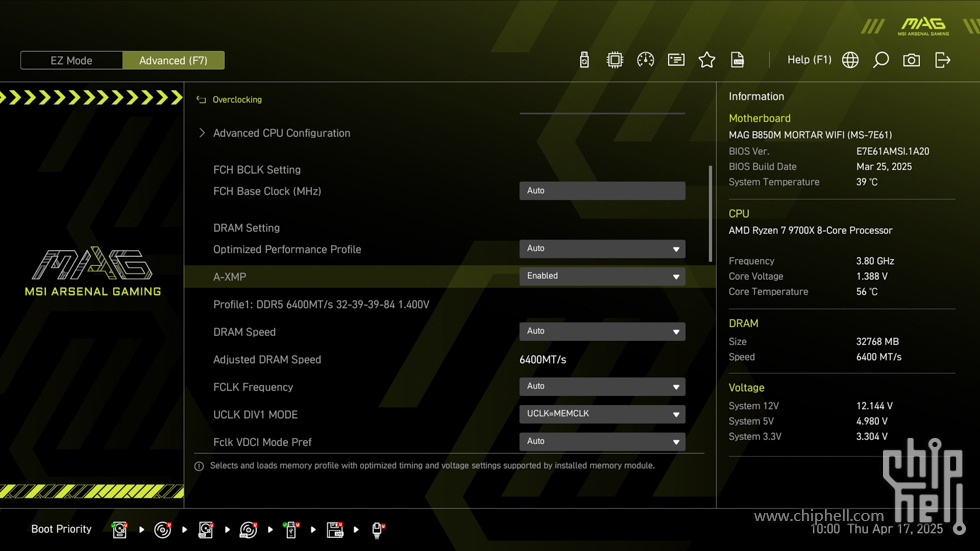The height and width of the screenshot is (551, 980).
Task: Switch to EZ Mode
Action: coord(71,61)
